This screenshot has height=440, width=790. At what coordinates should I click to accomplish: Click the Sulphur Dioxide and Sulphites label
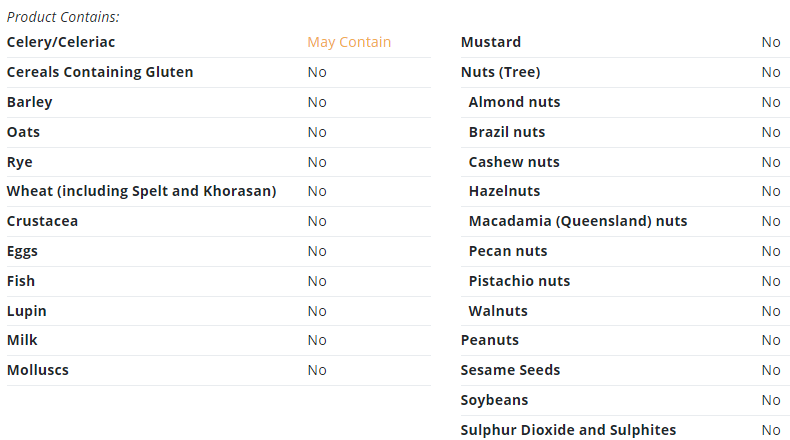coord(568,430)
